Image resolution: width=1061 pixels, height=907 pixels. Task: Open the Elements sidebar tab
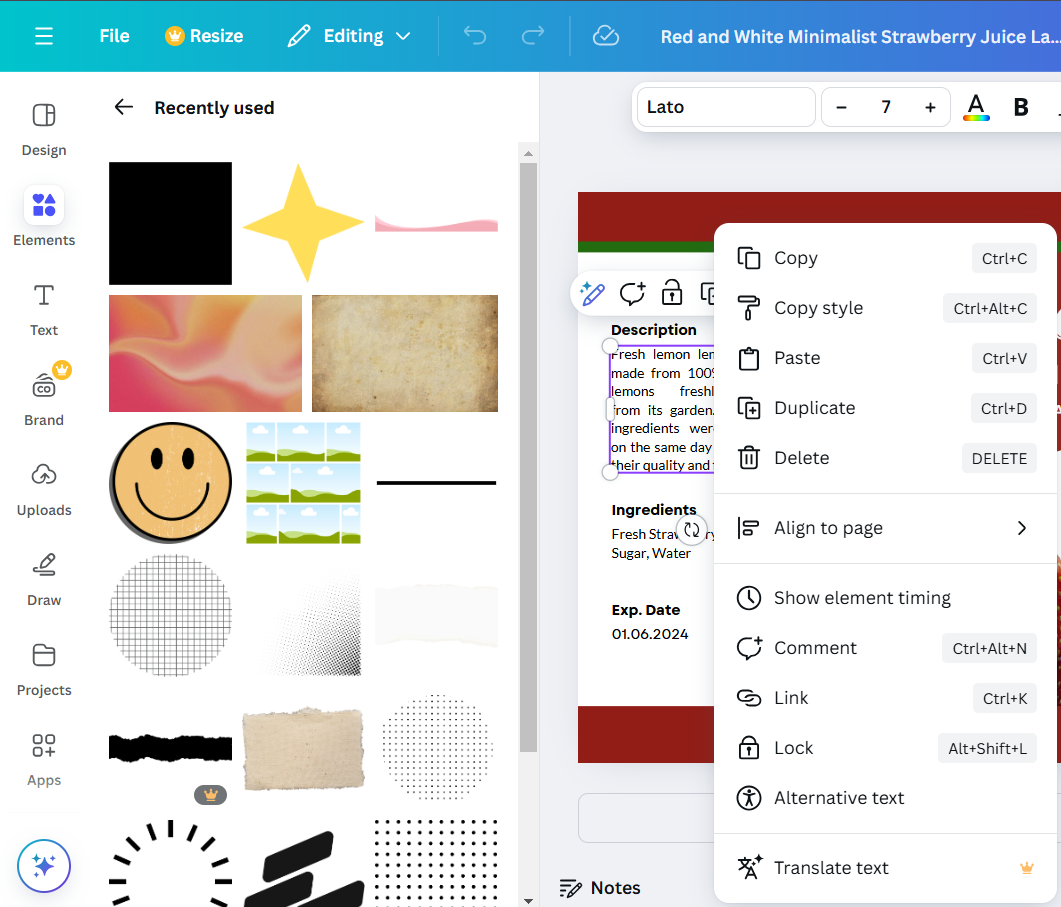coord(44,217)
